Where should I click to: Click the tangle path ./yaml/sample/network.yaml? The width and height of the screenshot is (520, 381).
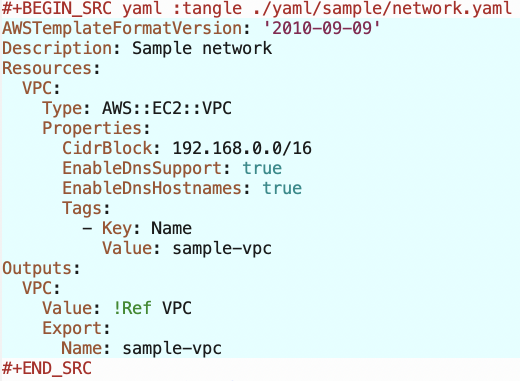[x=382, y=9]
